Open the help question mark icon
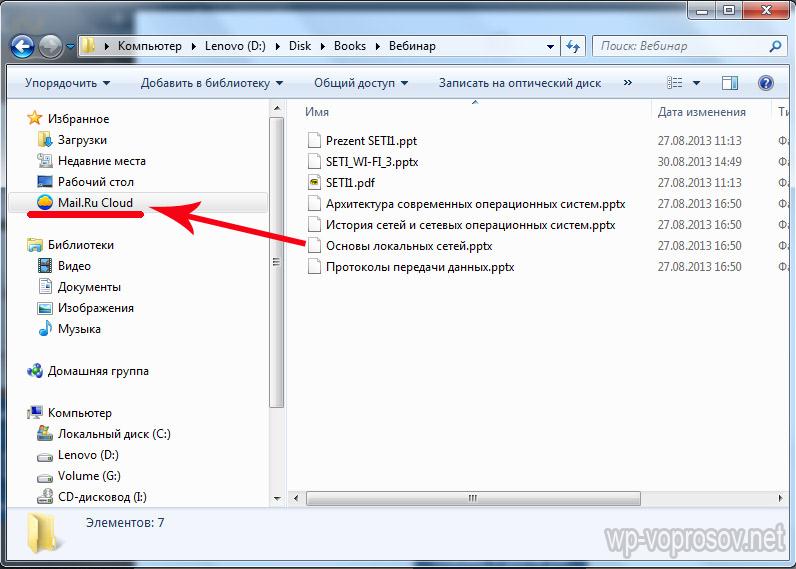The height and width of the screenshot is (569, 796). [x=766, y=83]
